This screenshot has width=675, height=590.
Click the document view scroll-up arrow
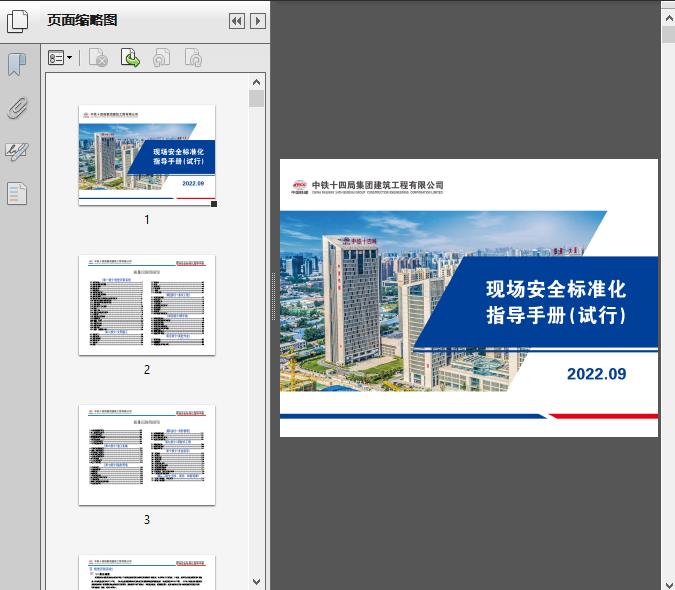(669, 18)
